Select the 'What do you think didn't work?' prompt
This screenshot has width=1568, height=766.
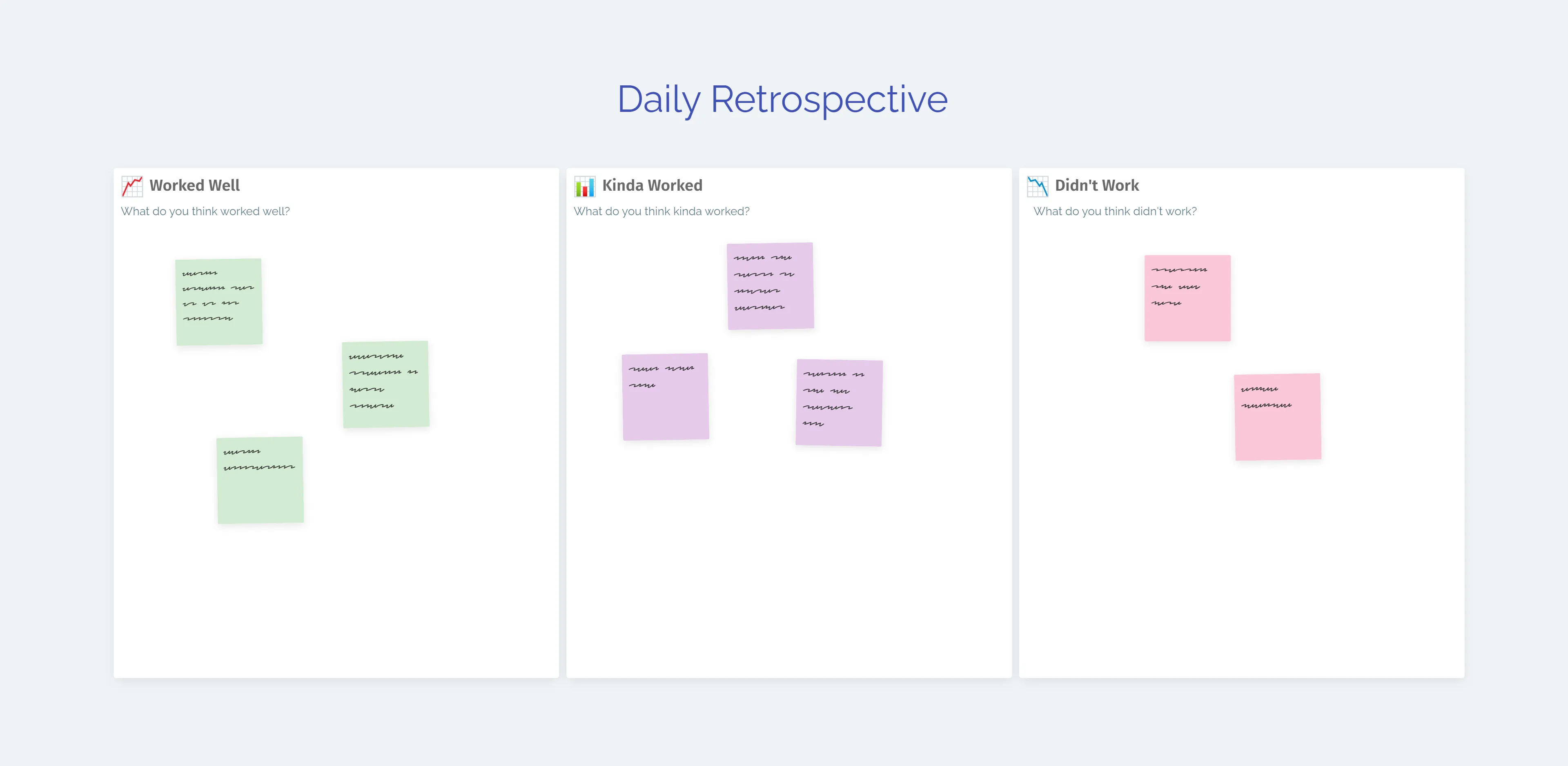pyautogui.click(x=1114, y=211)
